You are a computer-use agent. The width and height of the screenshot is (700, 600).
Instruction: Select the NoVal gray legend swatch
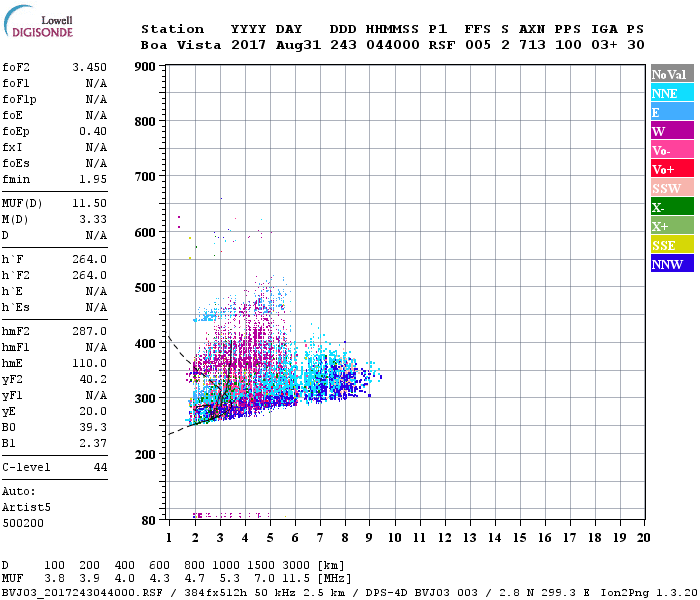tap(671, 74)
